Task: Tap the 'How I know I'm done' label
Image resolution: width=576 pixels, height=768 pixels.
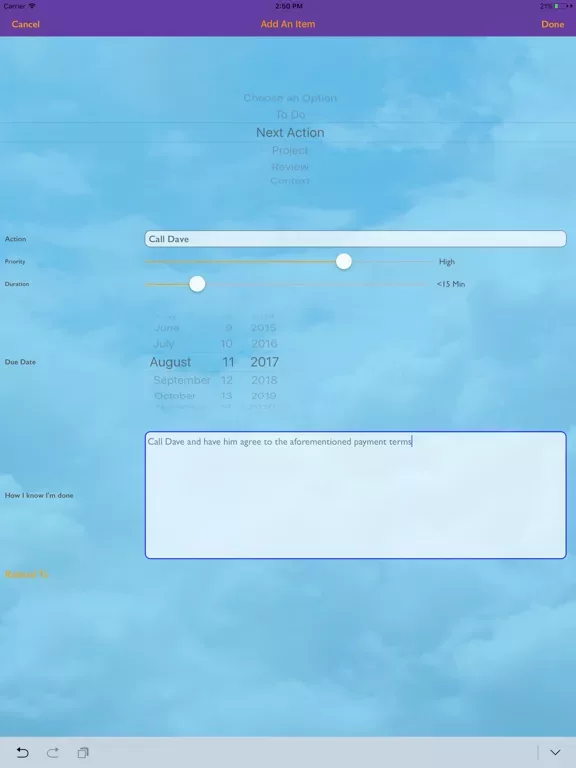Action: 39,495
